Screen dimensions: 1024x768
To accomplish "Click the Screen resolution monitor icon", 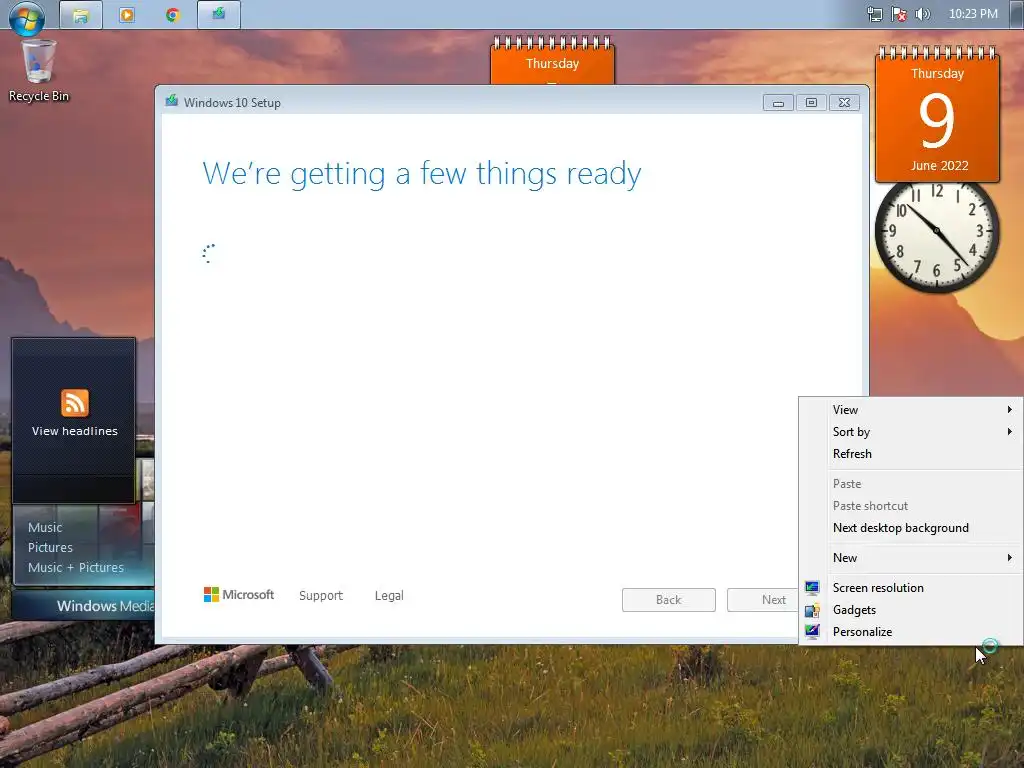I will (x=812, y=588).
